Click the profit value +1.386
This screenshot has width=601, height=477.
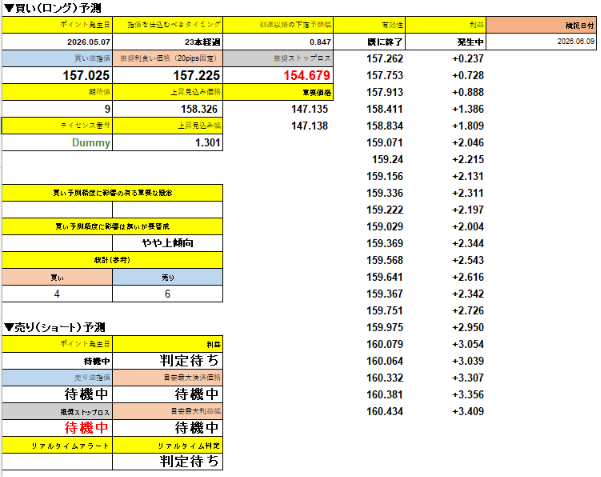tap(468, 109)
